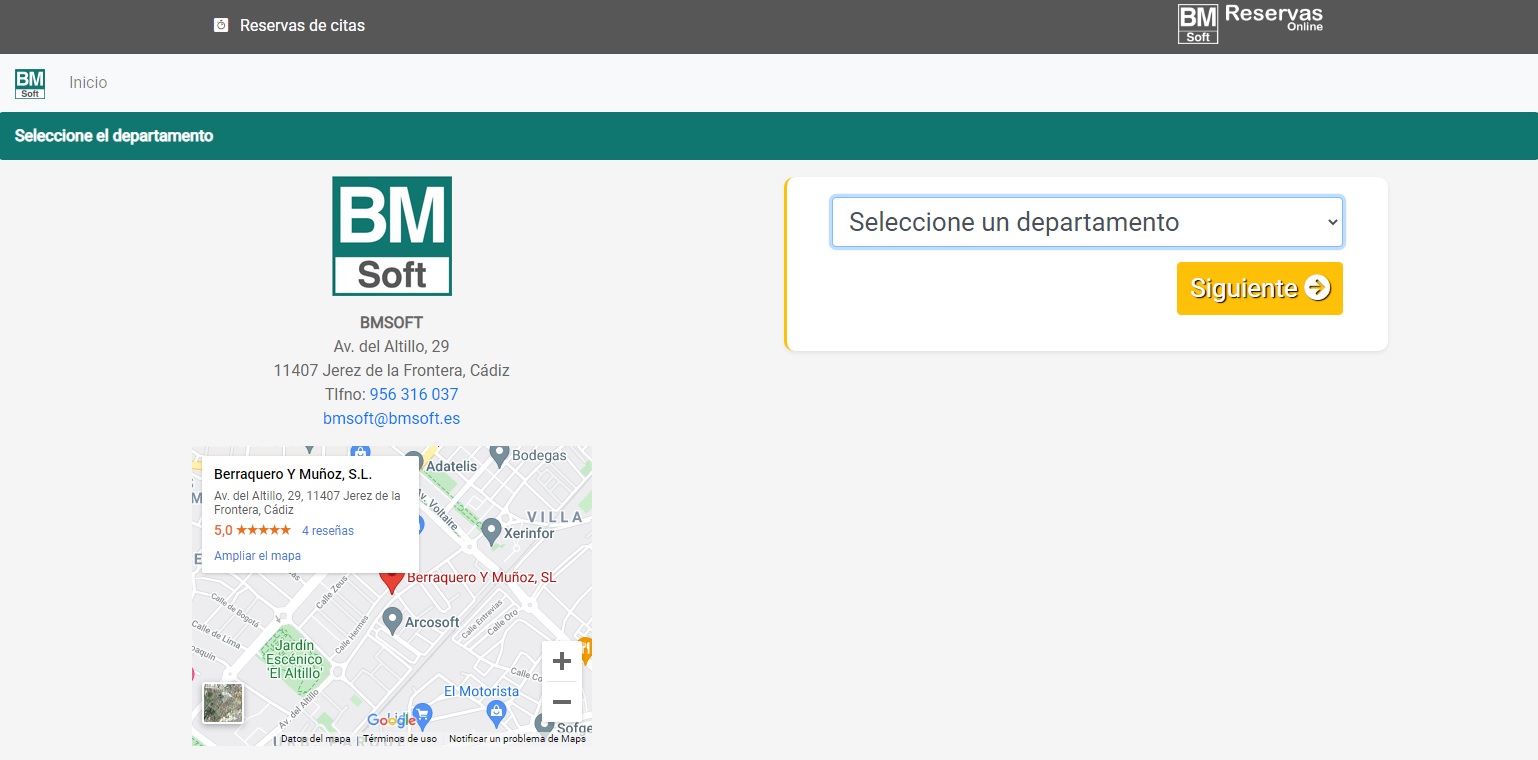Click the map zoom out minus button
1538x760 pixels.
tap(561, 702)
